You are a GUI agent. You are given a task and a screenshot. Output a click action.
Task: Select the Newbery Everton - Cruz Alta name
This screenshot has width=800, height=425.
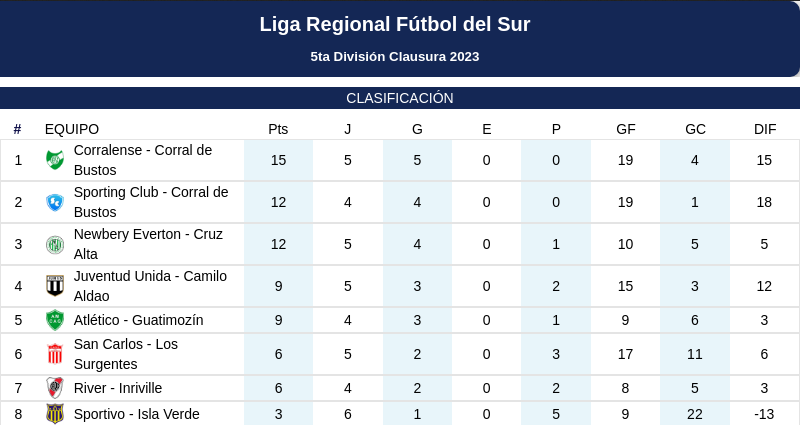pyautogui.click(x=148, y=244)
